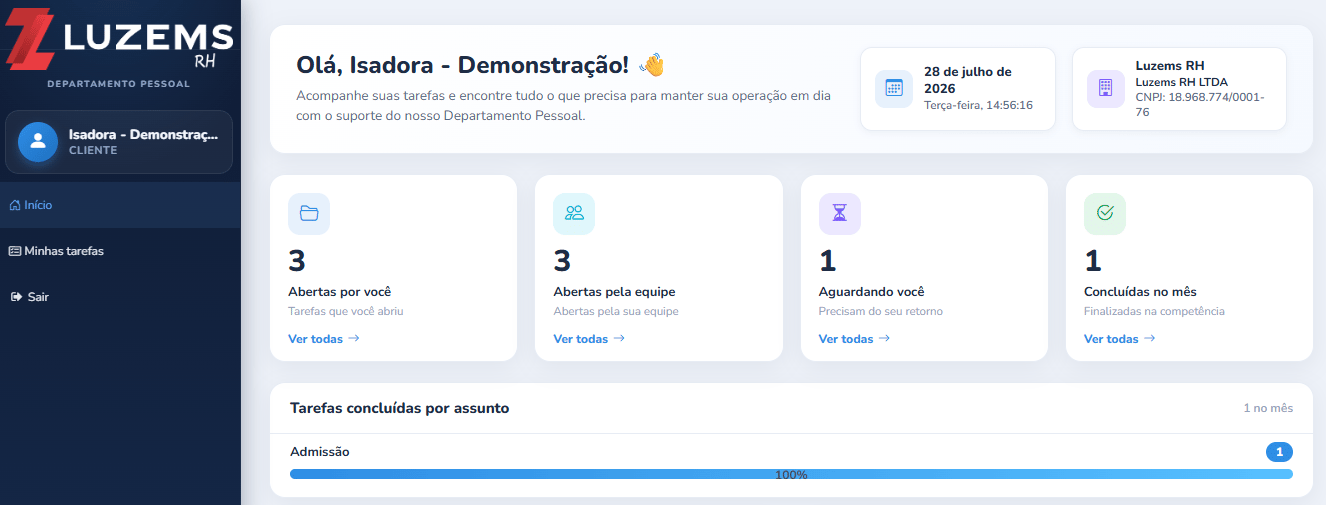Image resolution: width=1326 pixels, height=505 pixels.
Task: Click the DEPARTAMENTO PESSOAL sidebar caption
Action: [119, 84]
